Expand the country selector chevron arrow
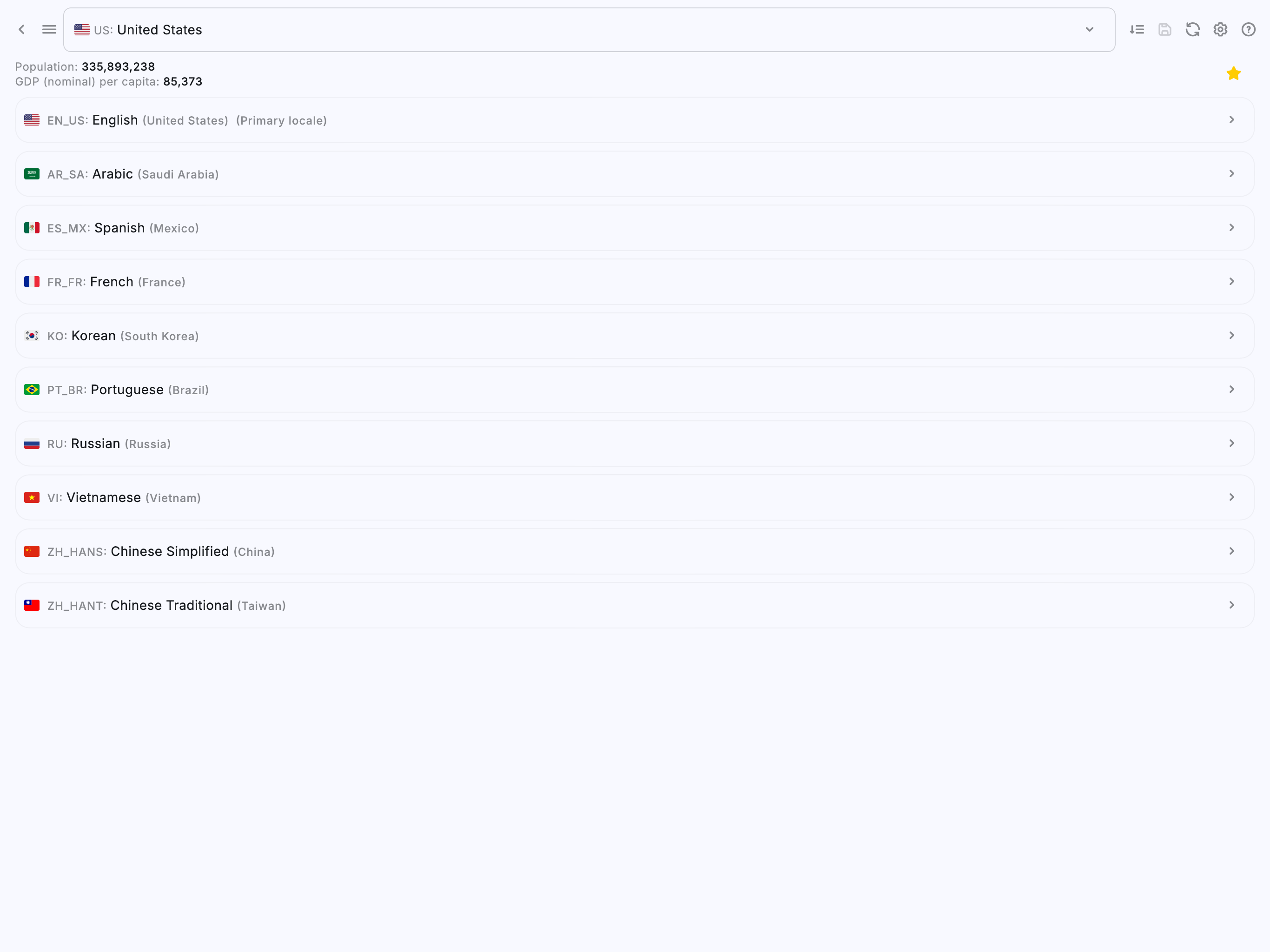Viewport: 1270px width, 952px height. [1089, 29]
